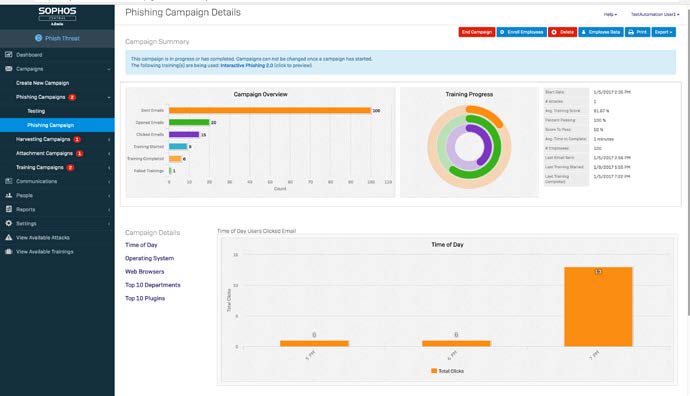Expand the Training Campaigns submenu arrow
Screen dimensions: 690x396
click(x=109, y=168)
